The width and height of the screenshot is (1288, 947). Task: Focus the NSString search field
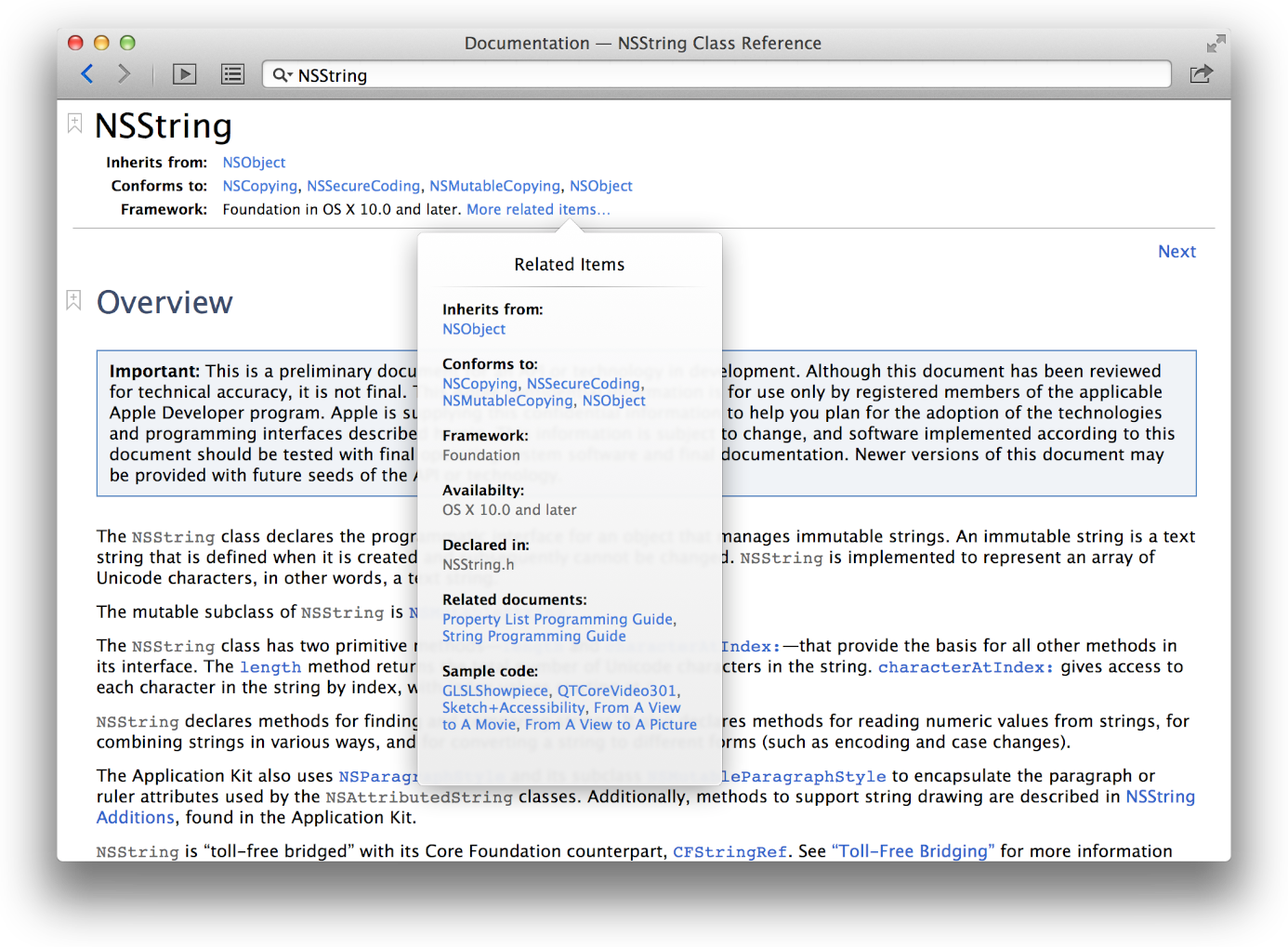click(x=716, y=74)
